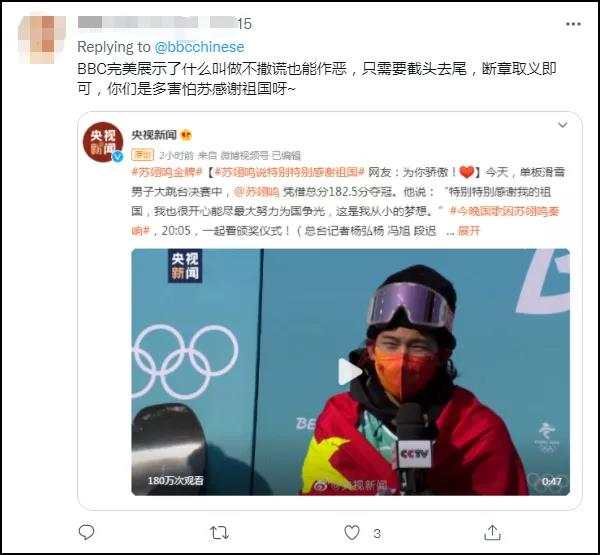Click the like count number 3
The image size is (600, 555).
click(377, 533)
